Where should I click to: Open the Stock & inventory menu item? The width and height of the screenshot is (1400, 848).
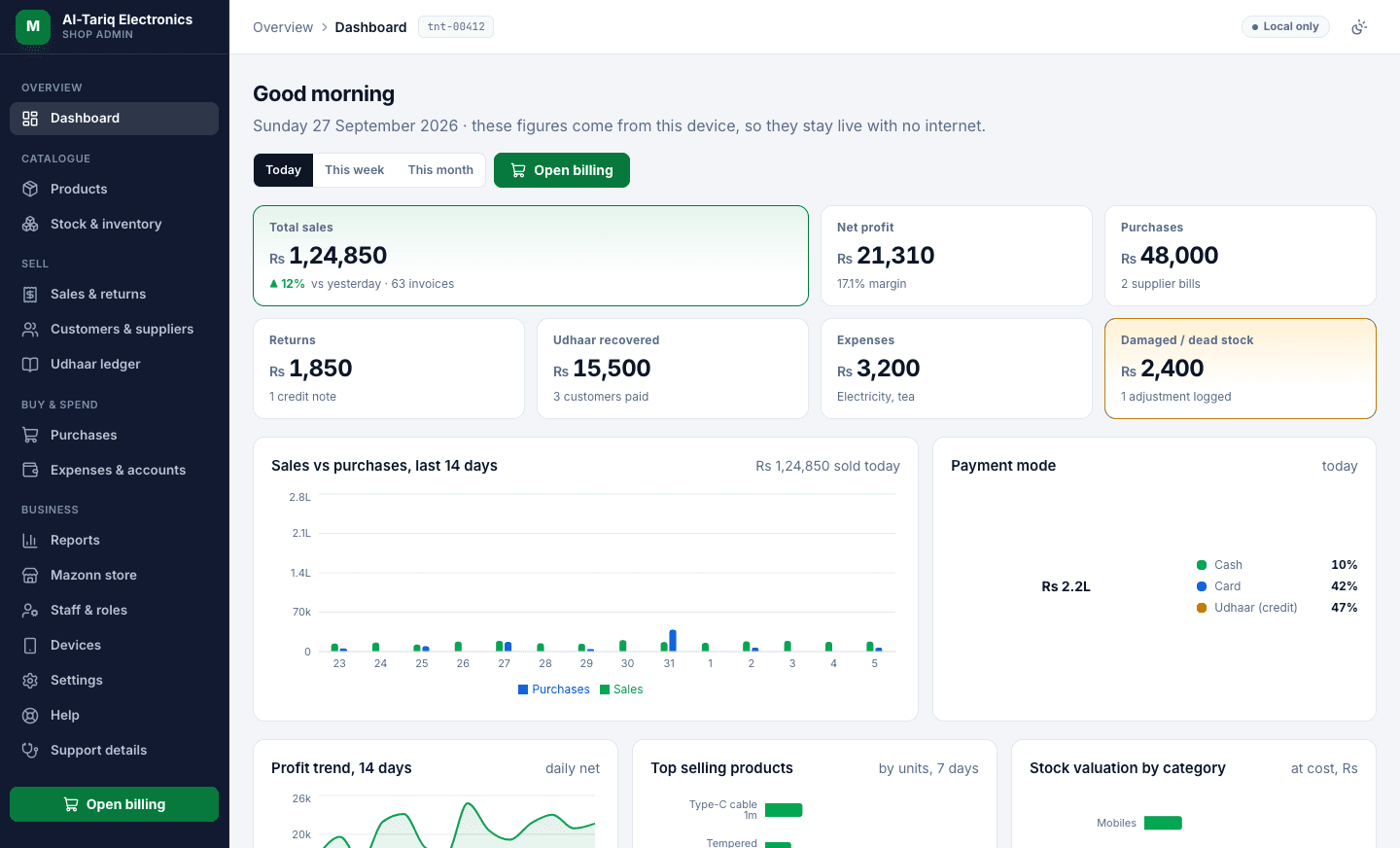click(114, 224)
